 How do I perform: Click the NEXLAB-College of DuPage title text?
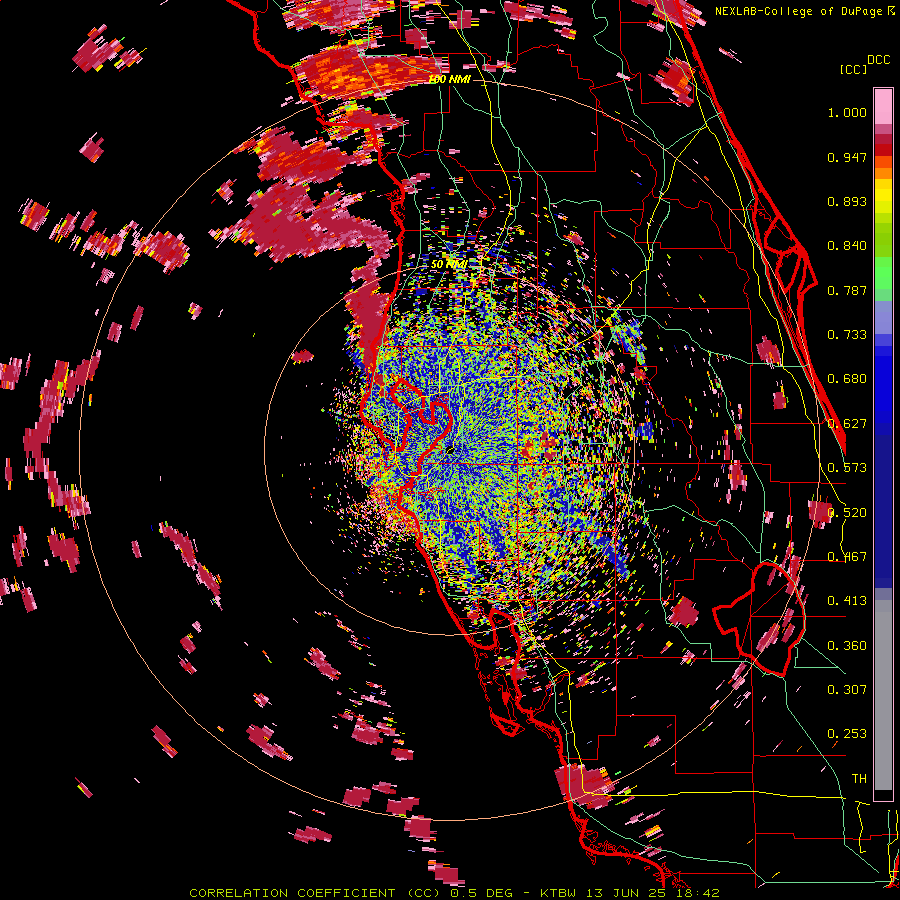tap(804, 11)
